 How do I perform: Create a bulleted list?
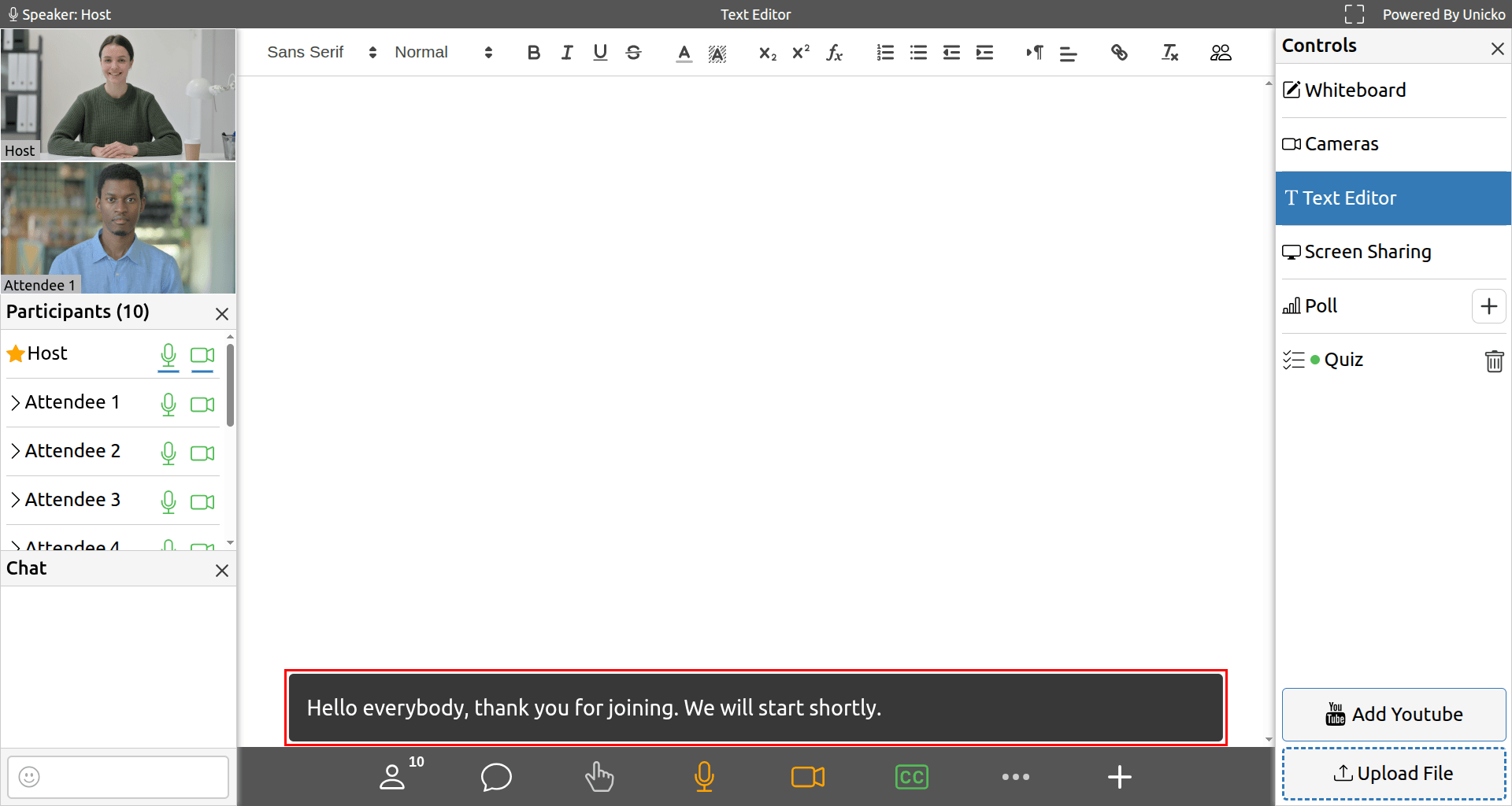(x=918, y=53)
